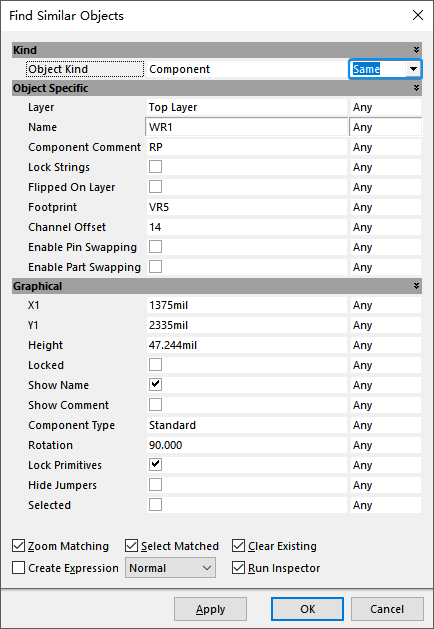Toggle the Clear Existing checkbox
The height and width of the screenshot is (629, 434).
point(238,546)
